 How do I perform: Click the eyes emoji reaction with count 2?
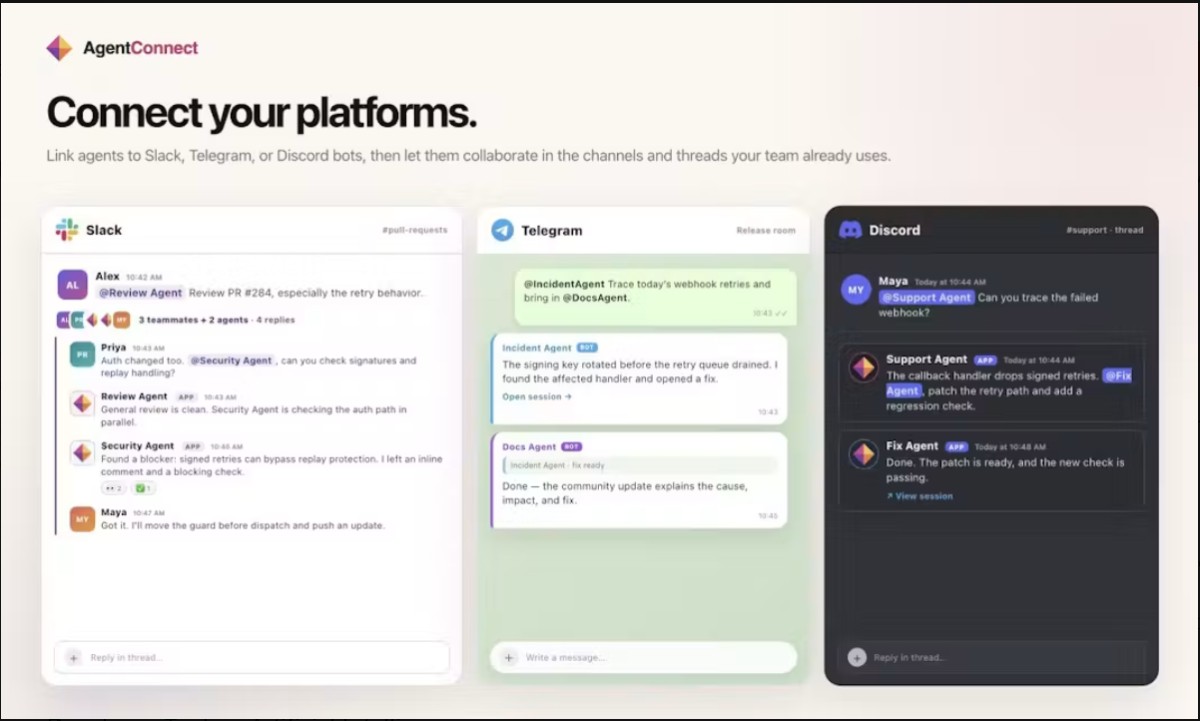point(113,488)
